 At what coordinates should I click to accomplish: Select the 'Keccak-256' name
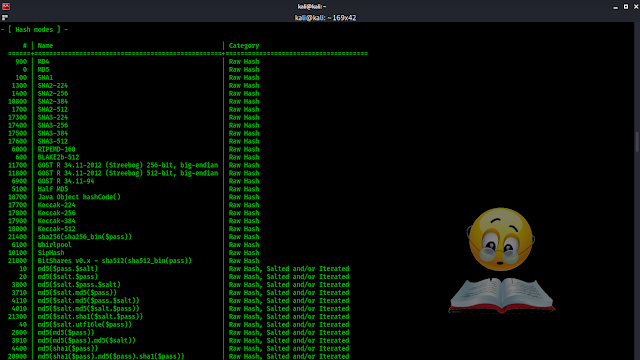[56, 213]
